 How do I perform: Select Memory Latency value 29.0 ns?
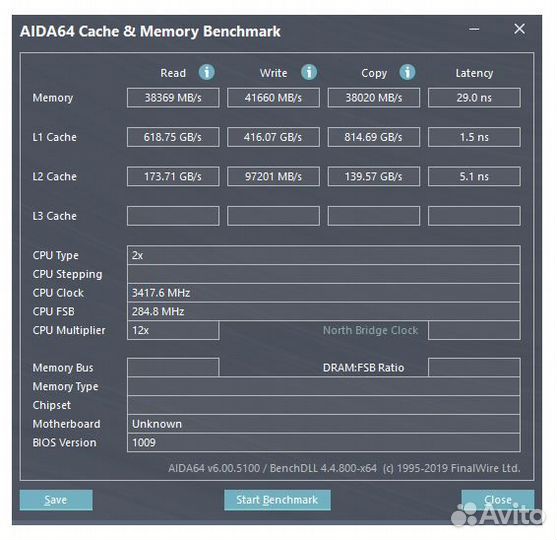click(474, 98)
